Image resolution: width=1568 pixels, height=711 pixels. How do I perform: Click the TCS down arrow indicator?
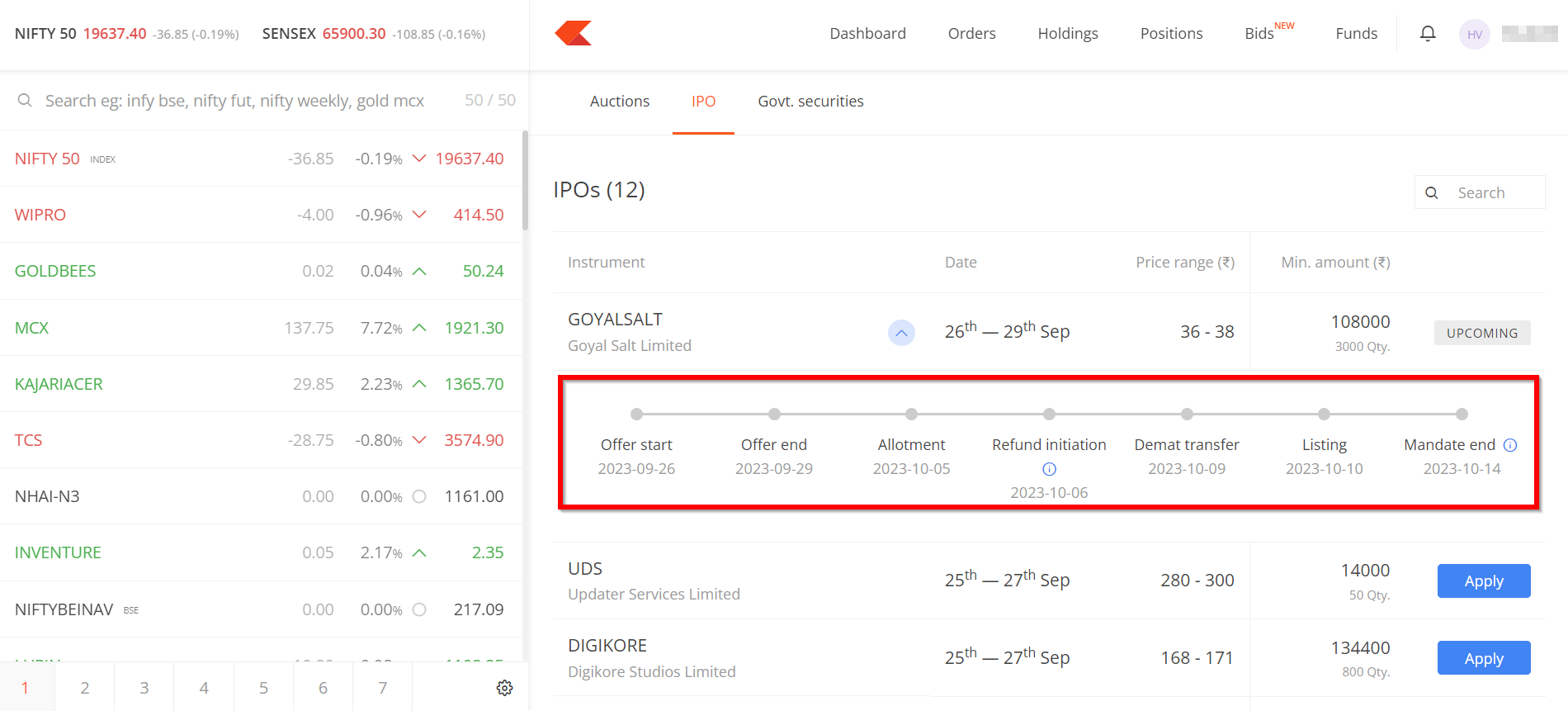(x=419, y=440)
